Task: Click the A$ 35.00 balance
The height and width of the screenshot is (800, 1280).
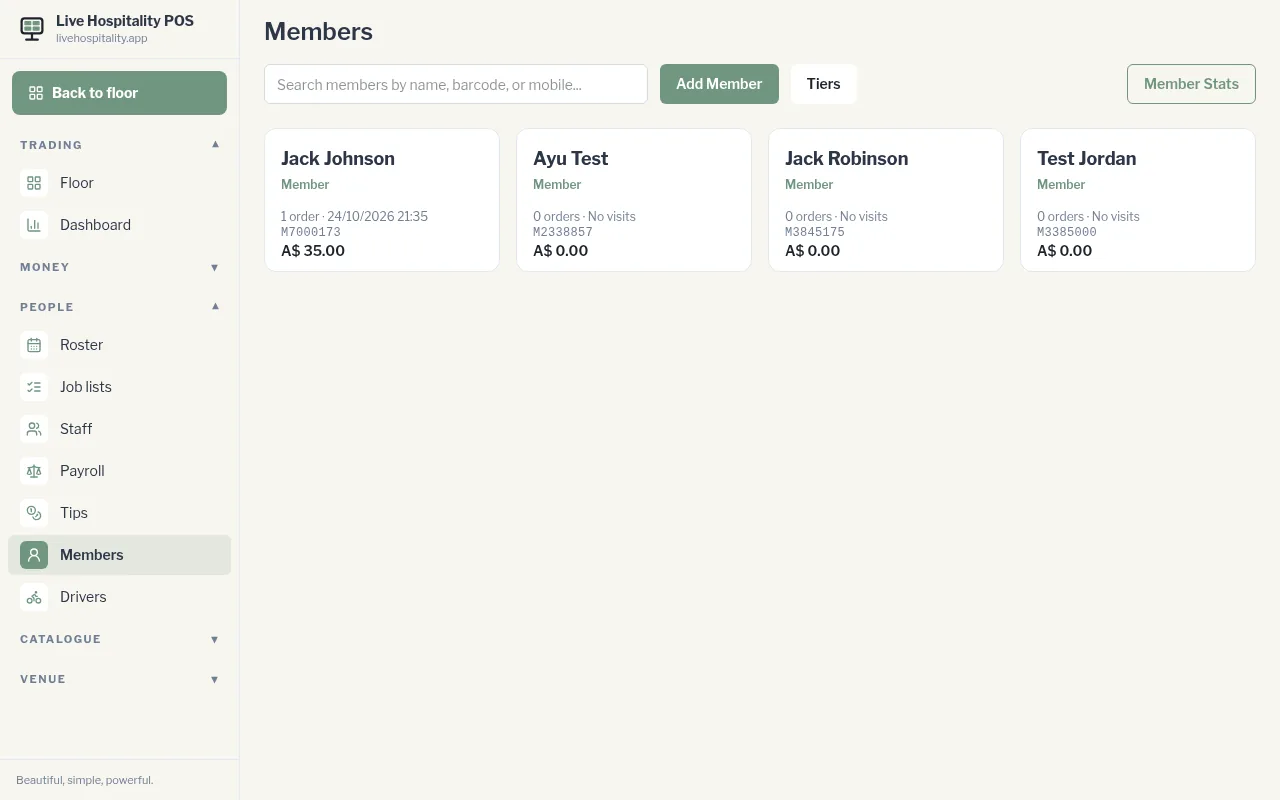Action: tap(313, 251)
